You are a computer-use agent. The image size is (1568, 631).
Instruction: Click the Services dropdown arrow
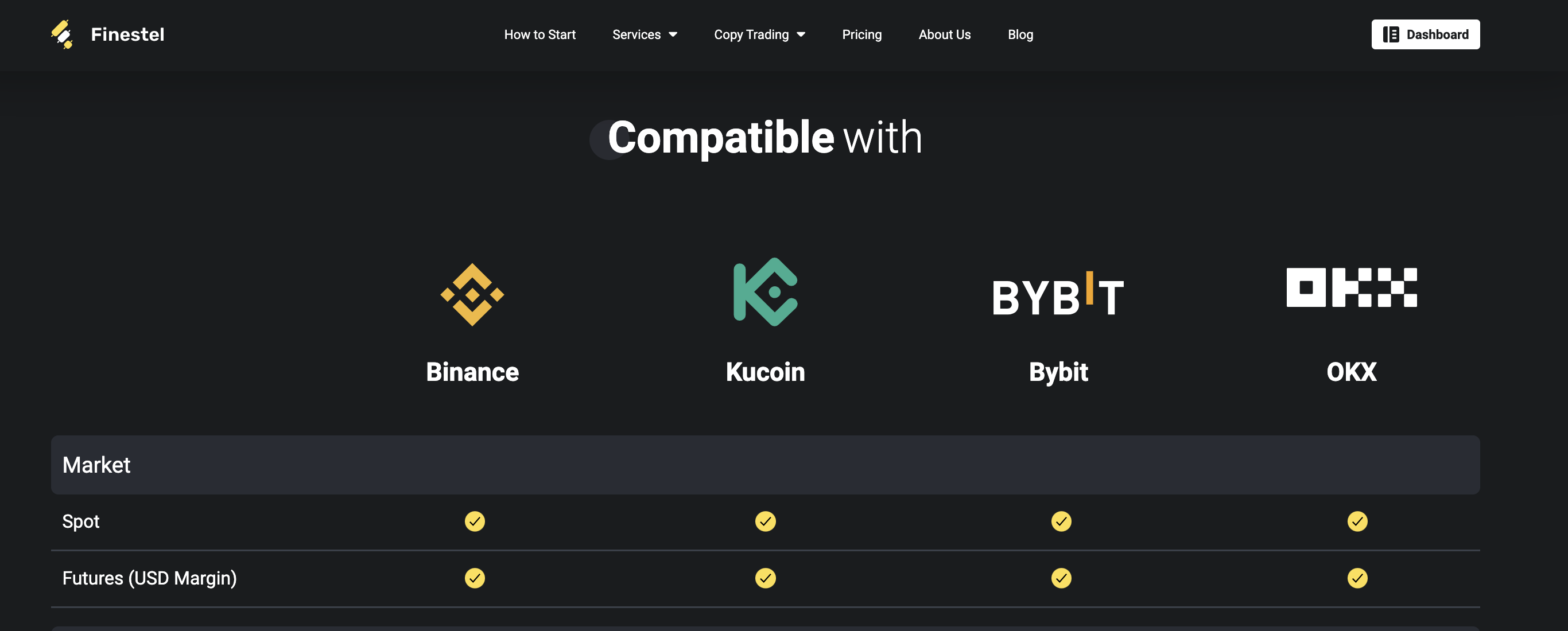pos(673,34)
